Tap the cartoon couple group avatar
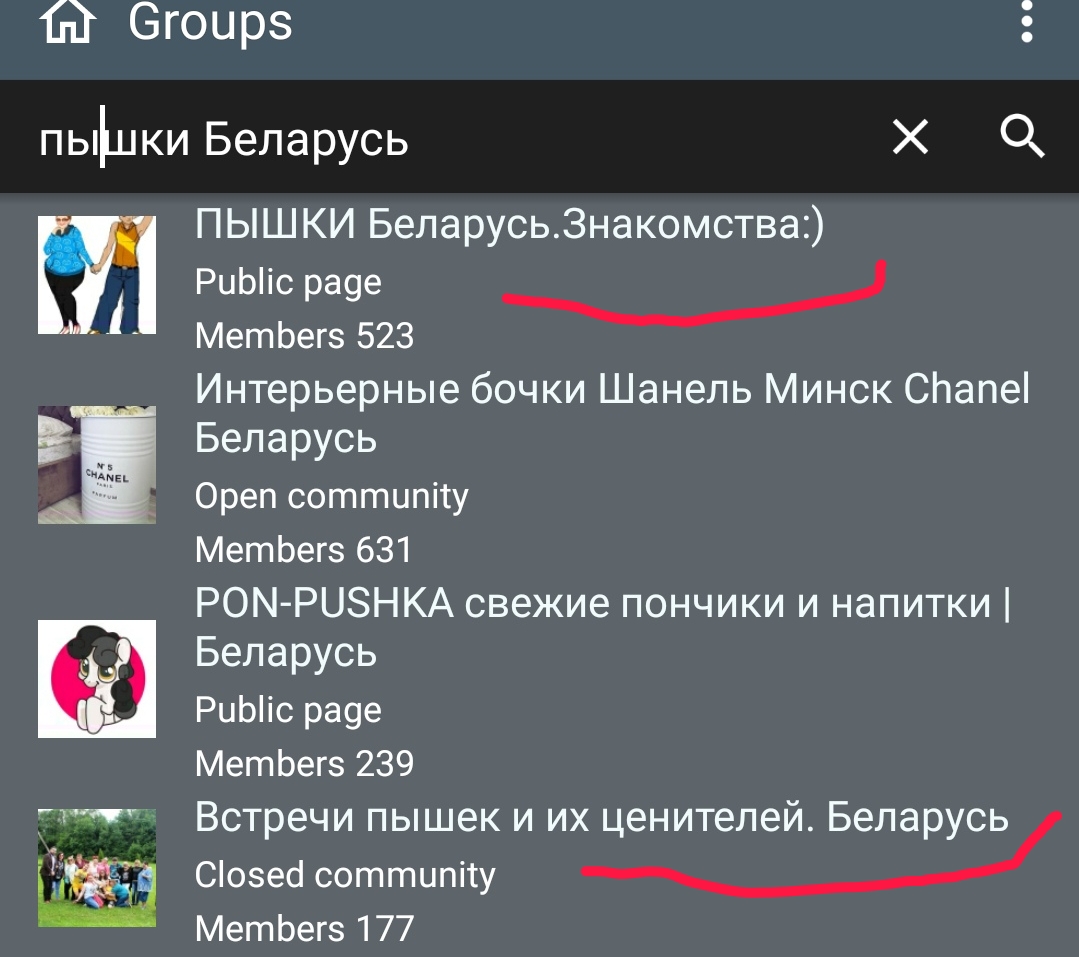 click(97, 275)
